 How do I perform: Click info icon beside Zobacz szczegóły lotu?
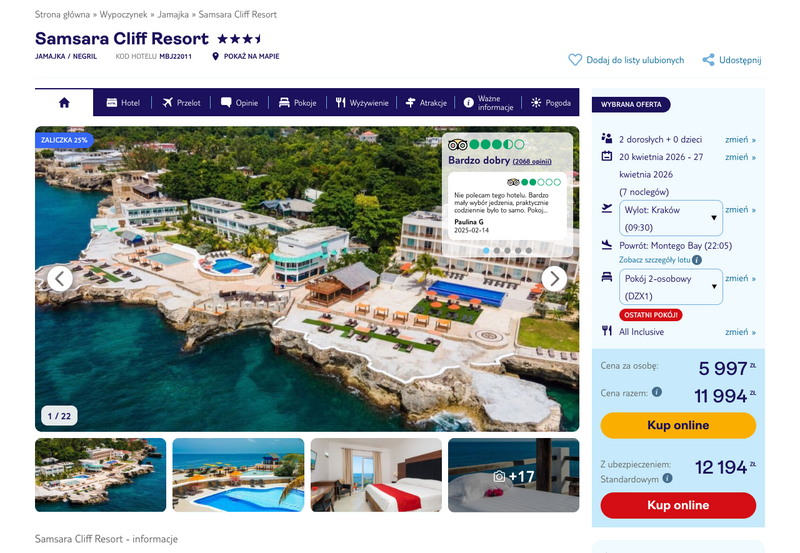[697, 260]
